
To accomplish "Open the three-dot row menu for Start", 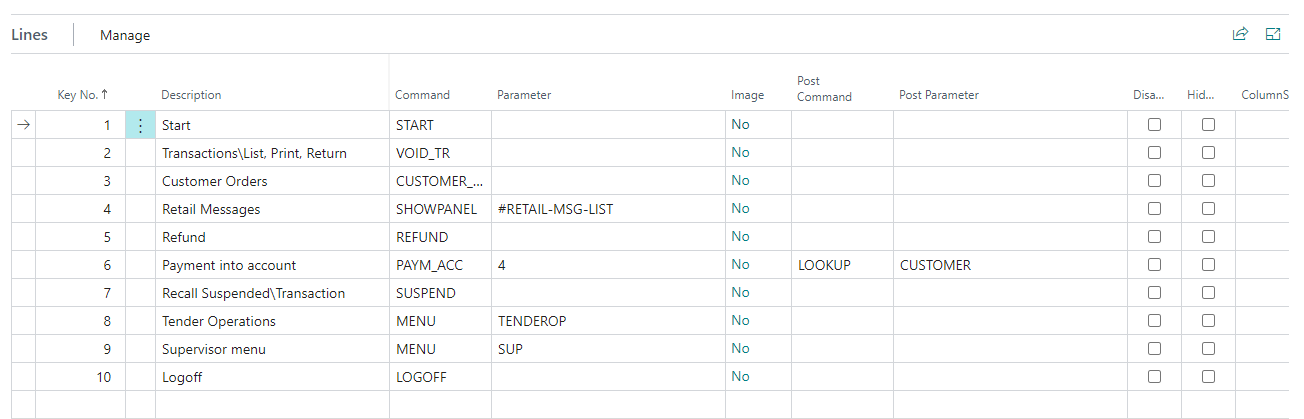I will tap(141, 125).
